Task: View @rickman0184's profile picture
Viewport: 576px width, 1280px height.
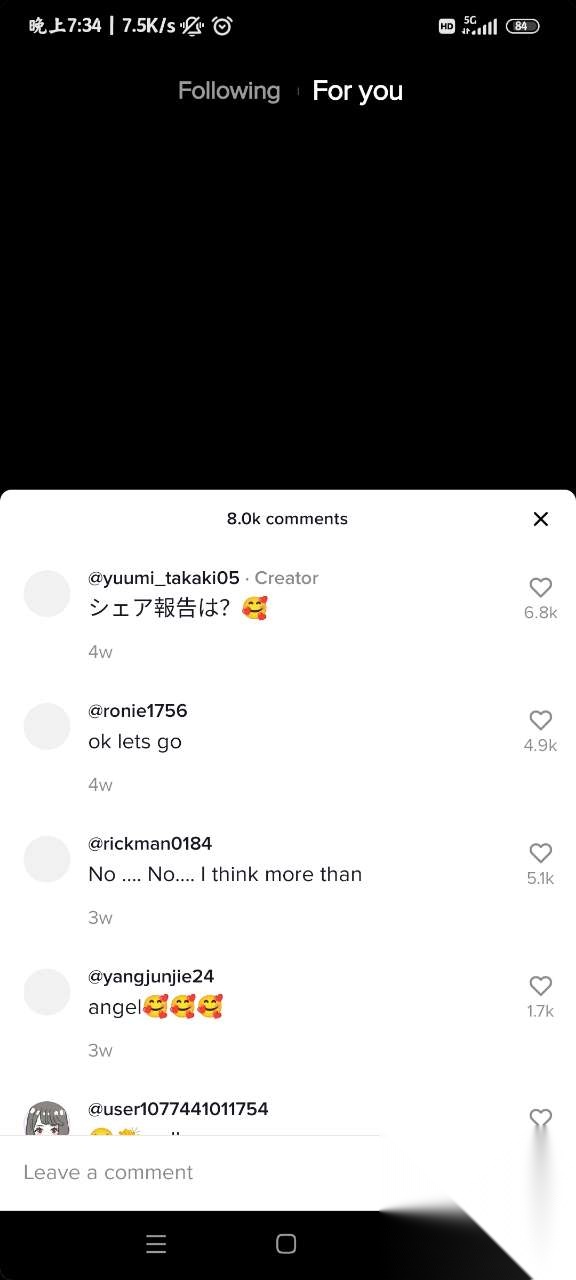Action: pyautogui.click(x=47, y=859)
